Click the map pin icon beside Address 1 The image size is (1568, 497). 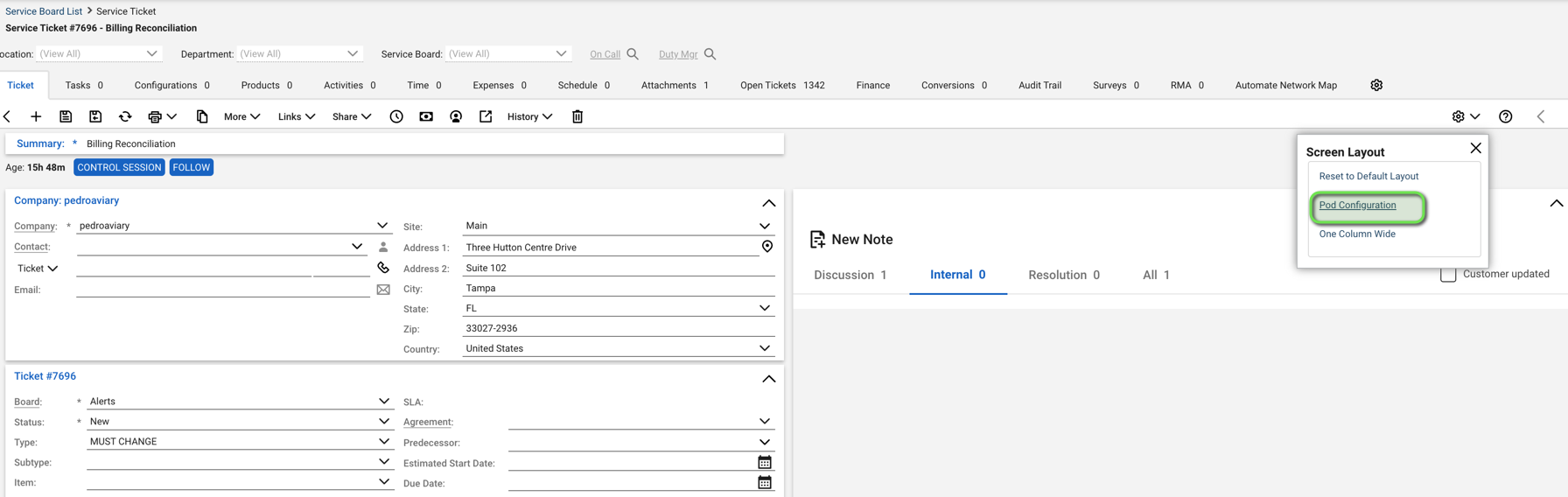click(x=767, y=247)
